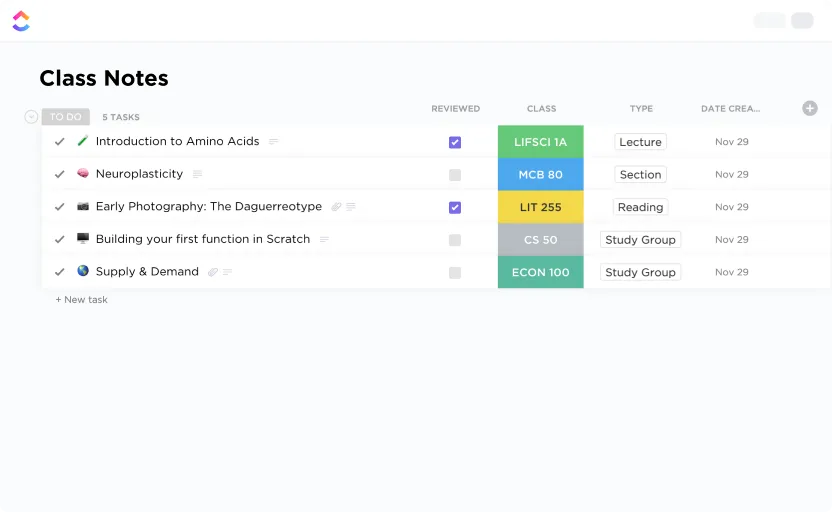Check Reviewed box for Neuroplasticity
Screen dimensions: 832x512
(x=455, y=175)
